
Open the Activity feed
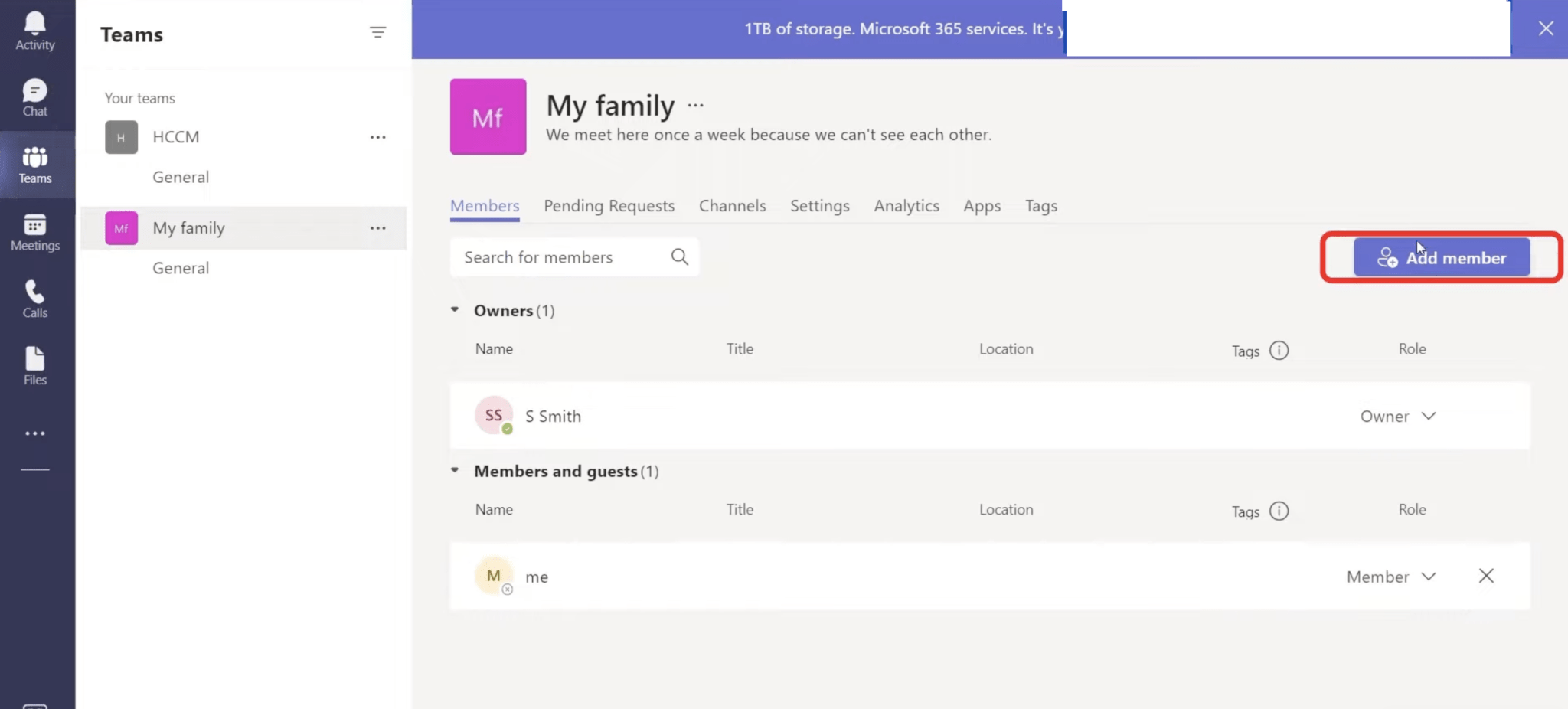click(34, 31)
